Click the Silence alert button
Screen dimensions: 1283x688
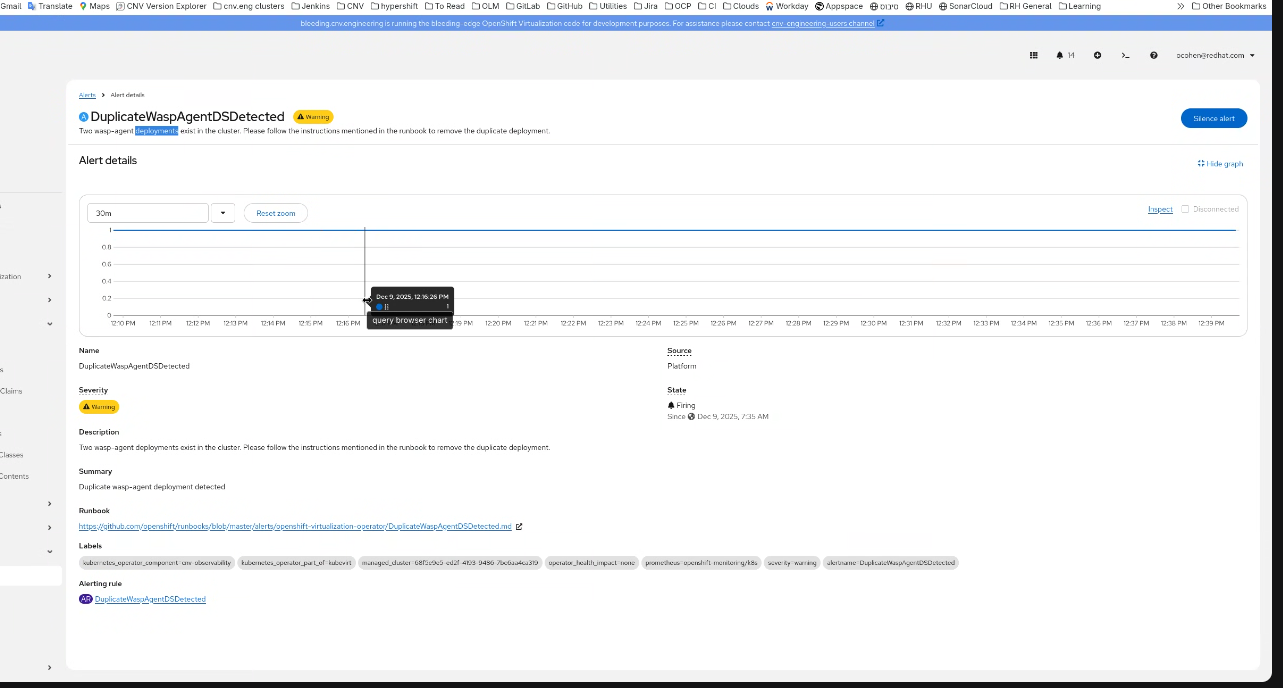tap(1213, 118)
